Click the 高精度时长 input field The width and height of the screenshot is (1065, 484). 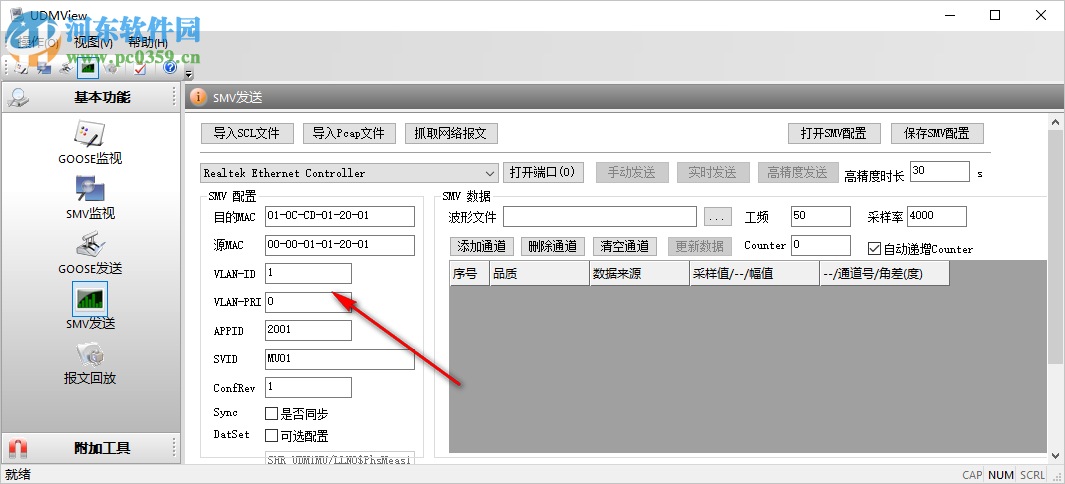[x=939, y=171]
